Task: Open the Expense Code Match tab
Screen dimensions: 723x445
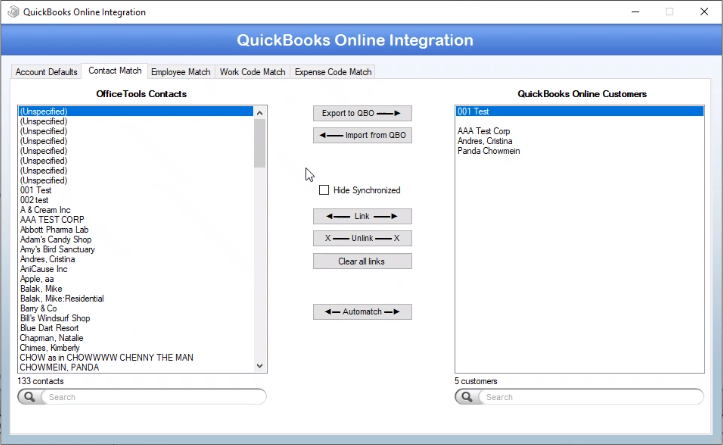Action: tap(333, 72)
